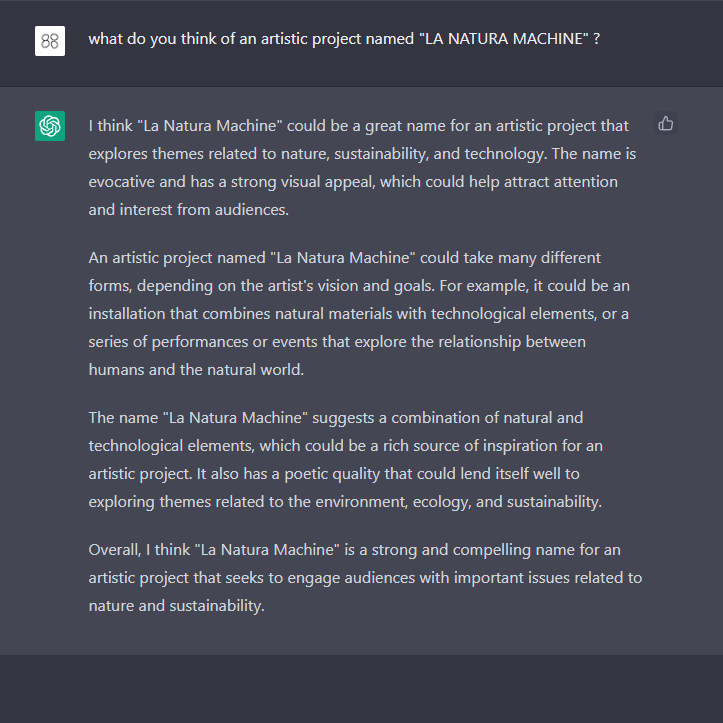Screen dimensions: 723x723
Task: Click the response paragraph starting "I think"
Action: (x=362, y=168)
